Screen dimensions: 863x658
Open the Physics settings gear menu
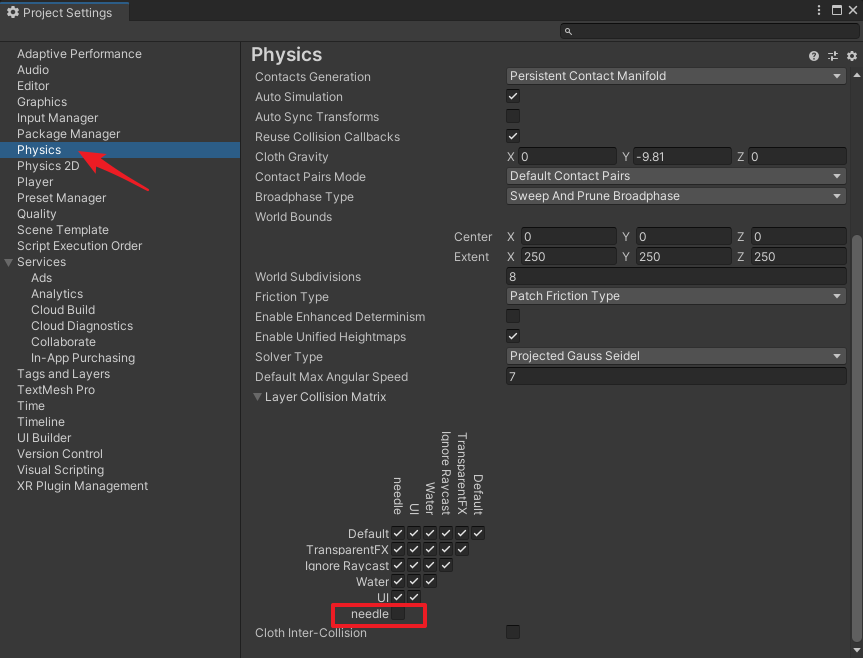(852, 56)
